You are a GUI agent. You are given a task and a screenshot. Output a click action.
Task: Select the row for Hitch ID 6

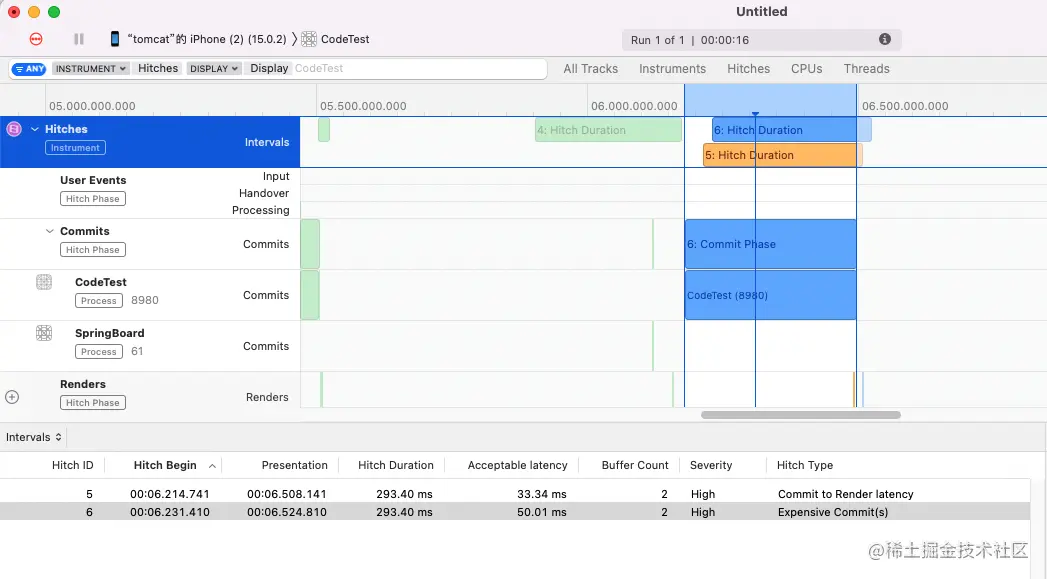514,512
